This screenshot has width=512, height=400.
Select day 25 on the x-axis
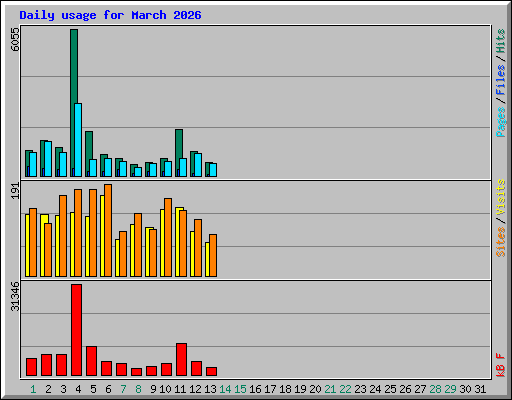(x=390, y=389)
